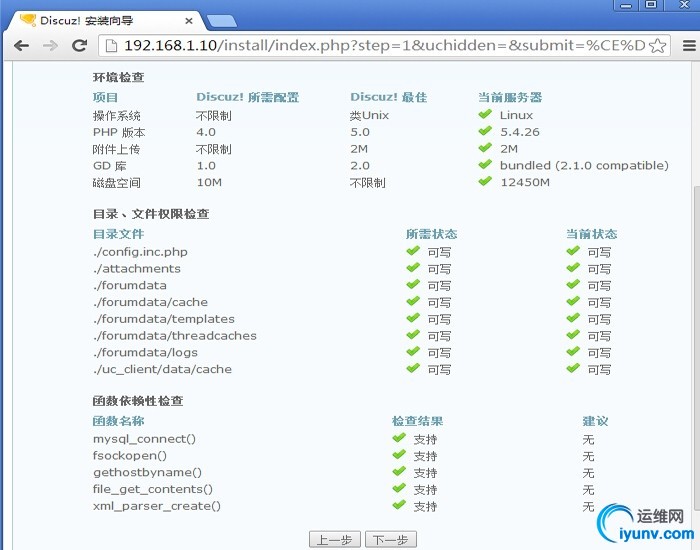The image size is (700, 550).
Task: Click the 操作系统 row label
Action: [x=117, y=116]
